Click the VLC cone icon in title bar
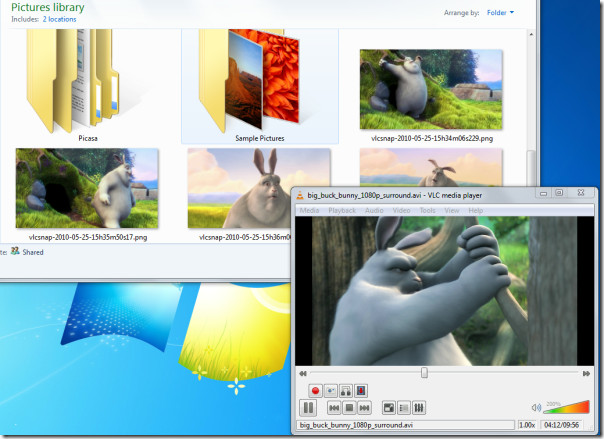This screenshot has width=604, height=439. [x=300, y=195]
